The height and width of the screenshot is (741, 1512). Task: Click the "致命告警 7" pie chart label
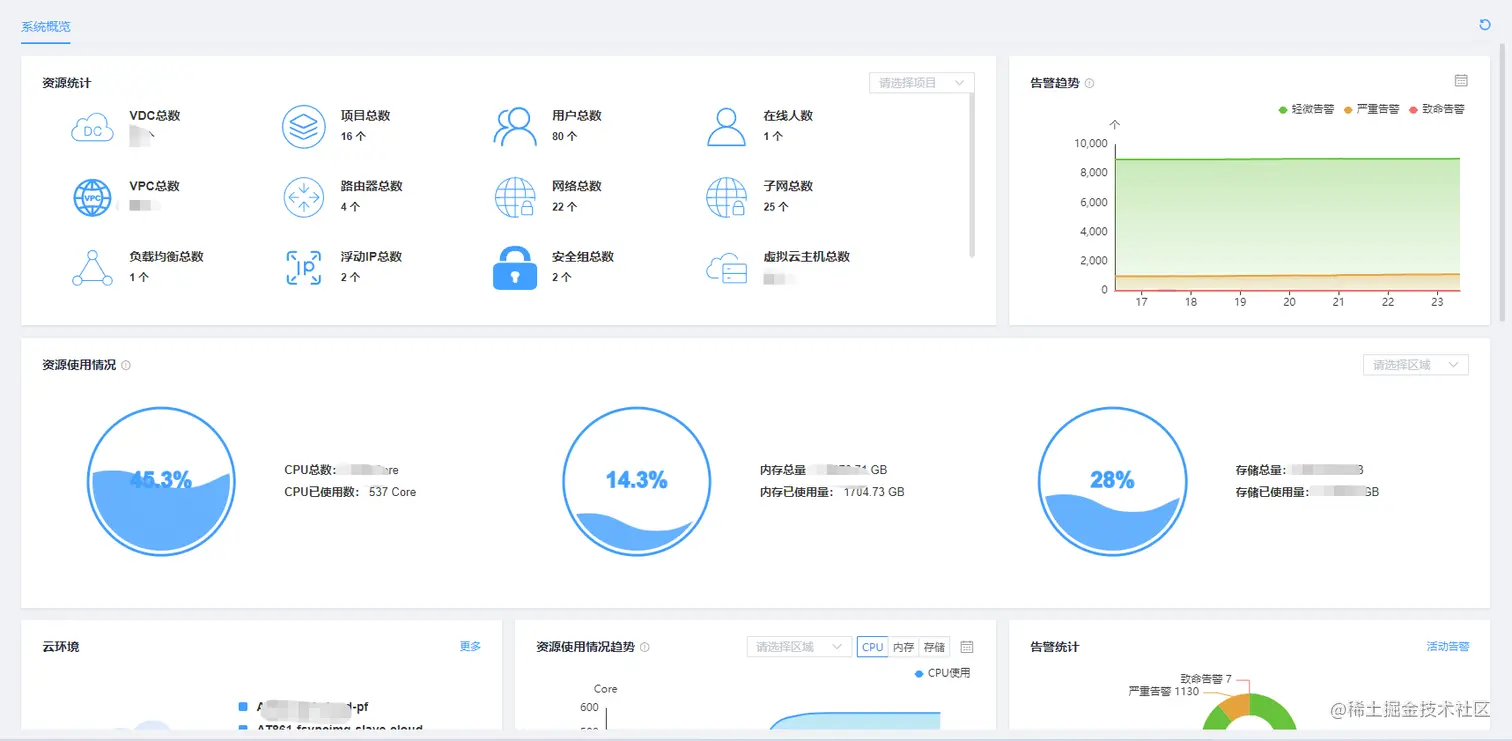(1205, 679)
